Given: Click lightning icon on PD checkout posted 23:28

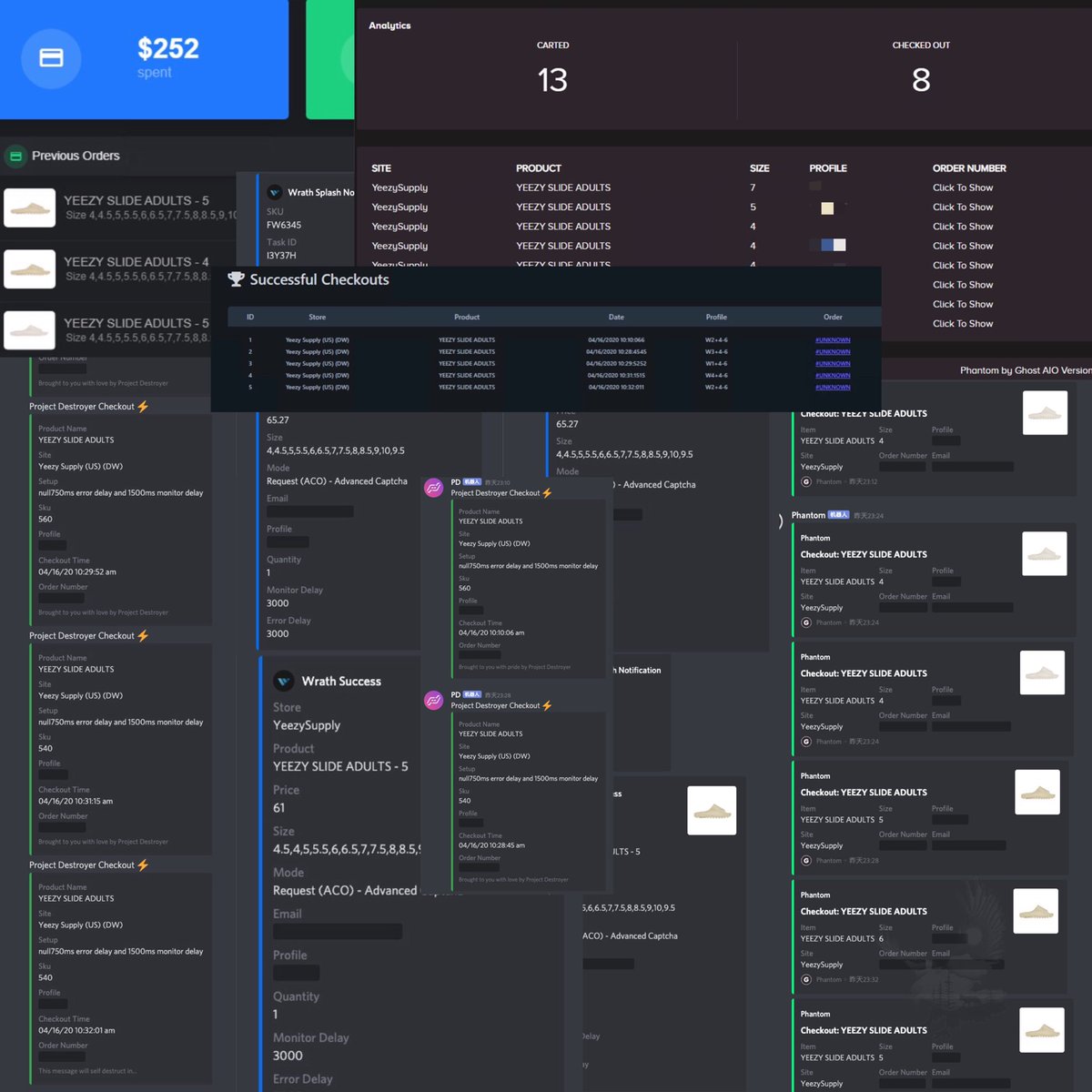Looking at the screenshot, I should [x=547, y=705].
